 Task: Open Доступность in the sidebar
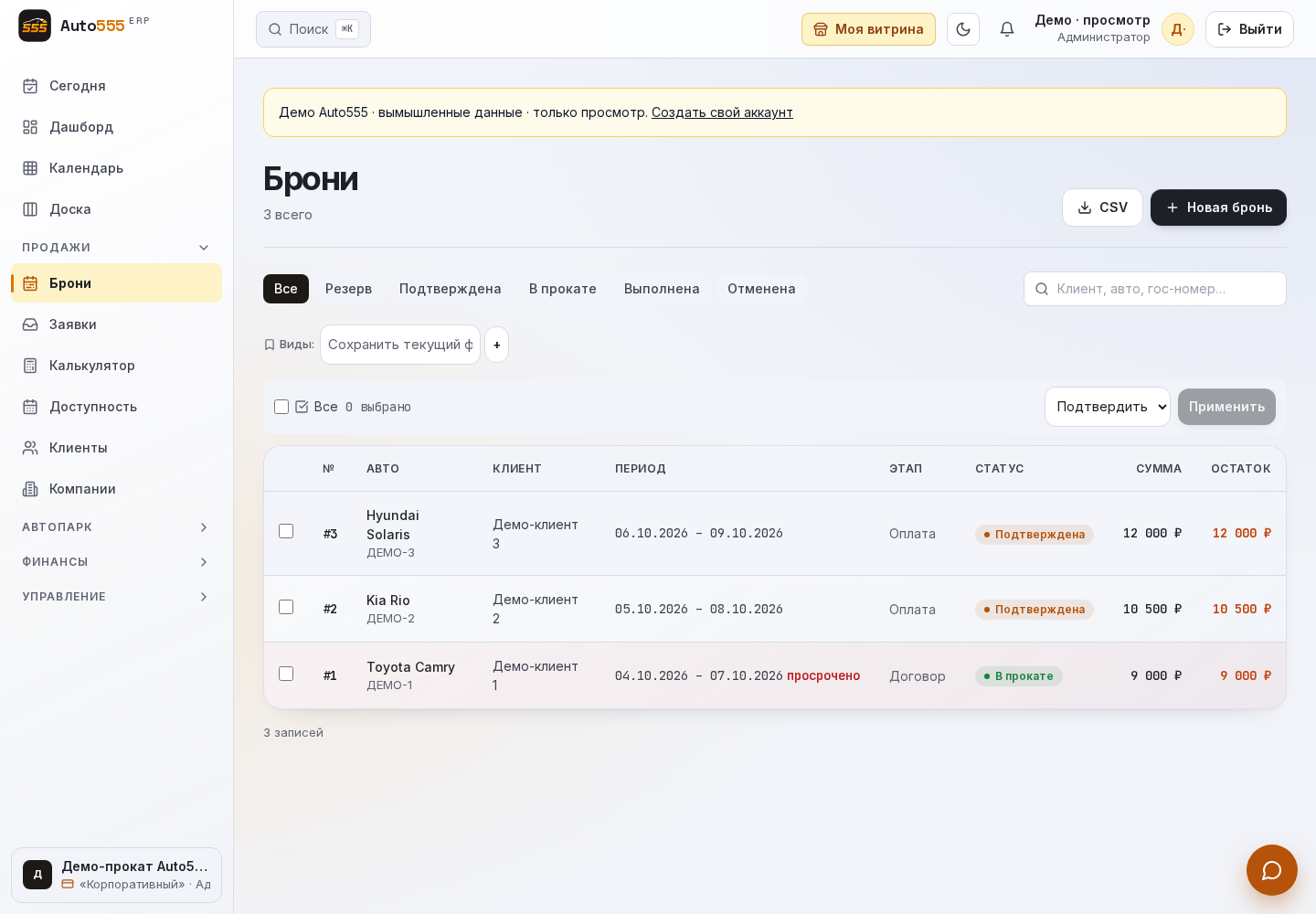pyautogui.click(x=116, y=407)
